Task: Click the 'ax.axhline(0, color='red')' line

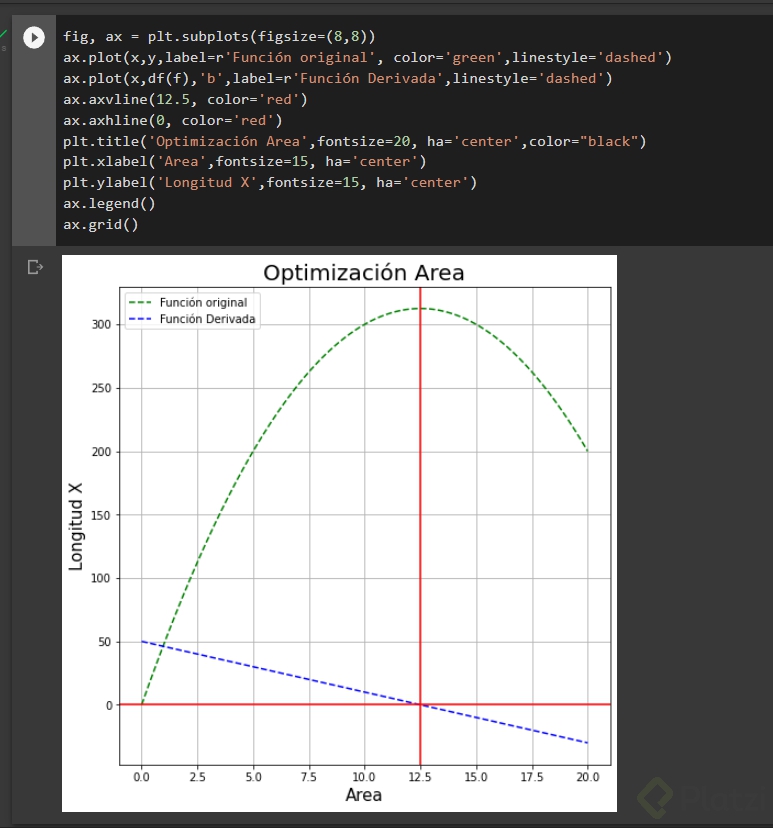Action: click(173, 121)
